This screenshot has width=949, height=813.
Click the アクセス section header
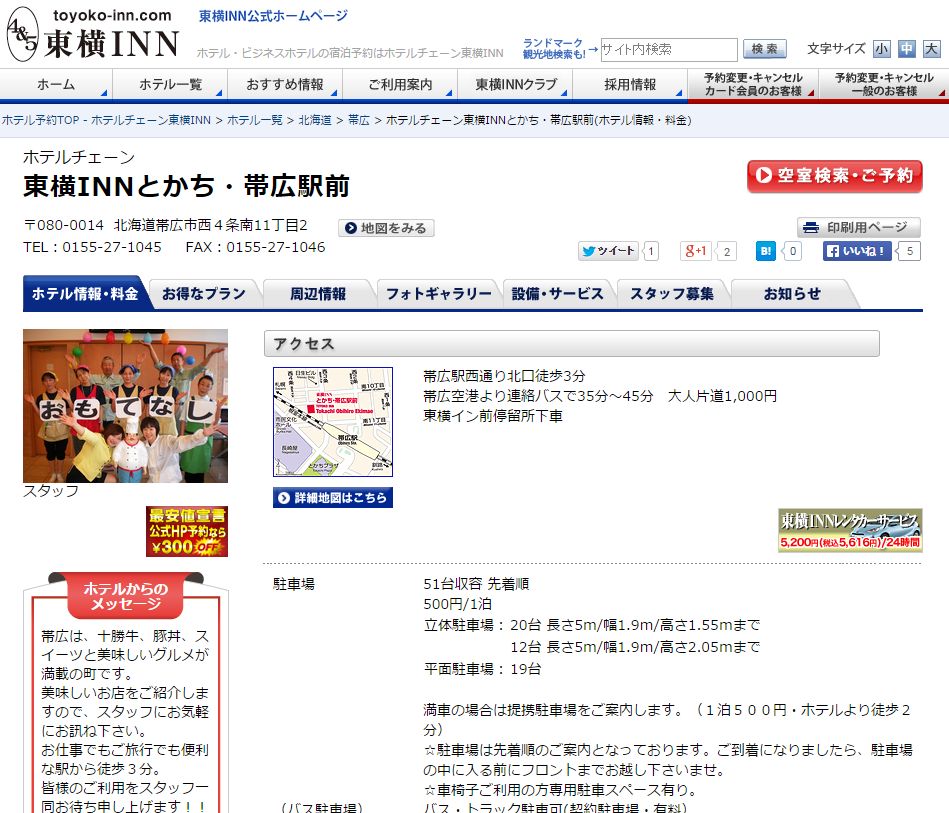click(x=571, y=344)
